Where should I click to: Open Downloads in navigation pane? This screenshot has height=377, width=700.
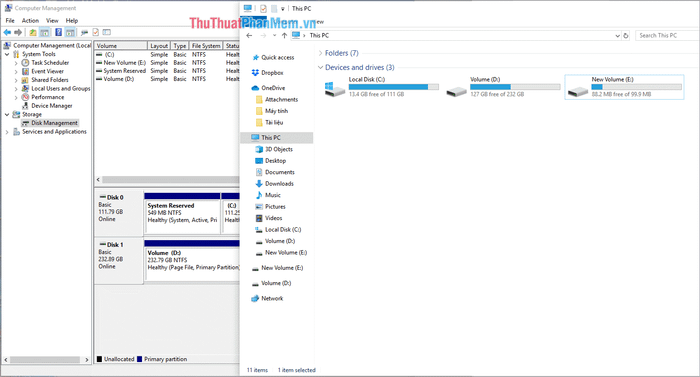click(279, 184)
